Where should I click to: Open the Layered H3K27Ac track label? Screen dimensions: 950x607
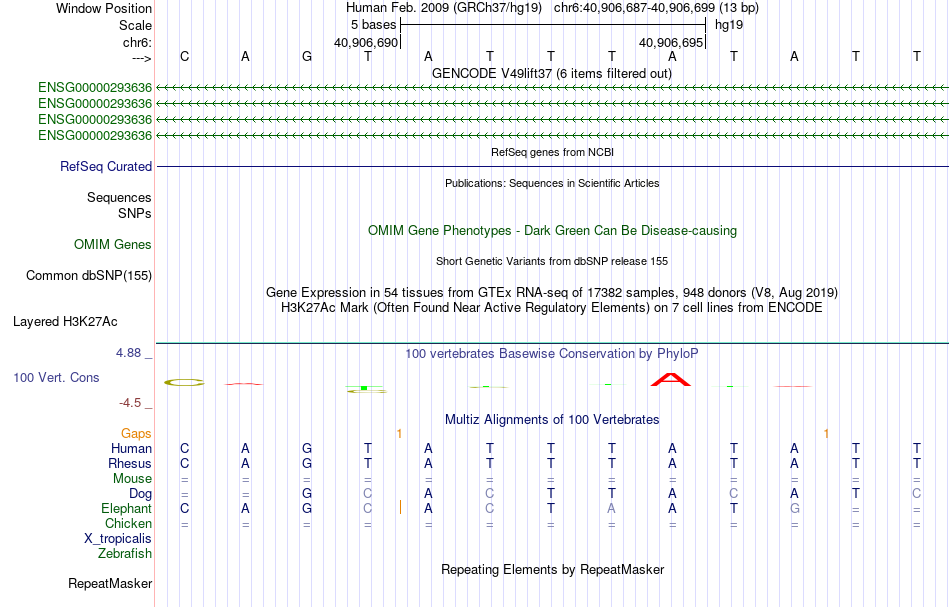pos(65,322)
